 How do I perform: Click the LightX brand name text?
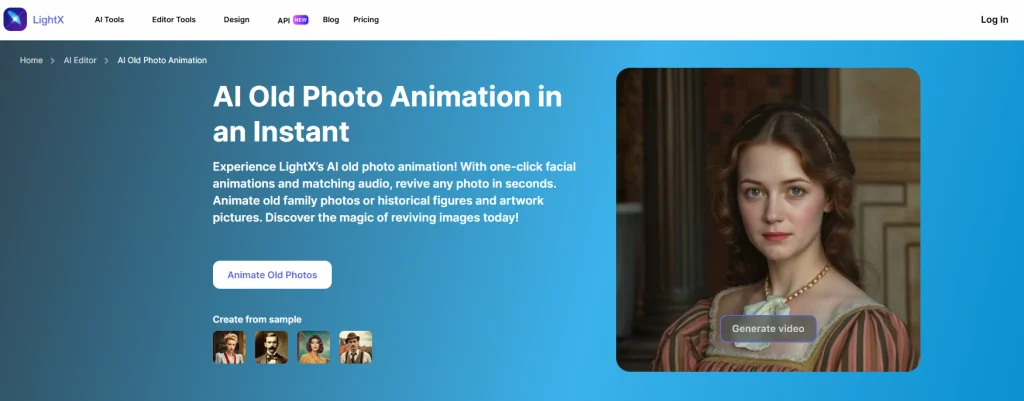click(49, 19)
